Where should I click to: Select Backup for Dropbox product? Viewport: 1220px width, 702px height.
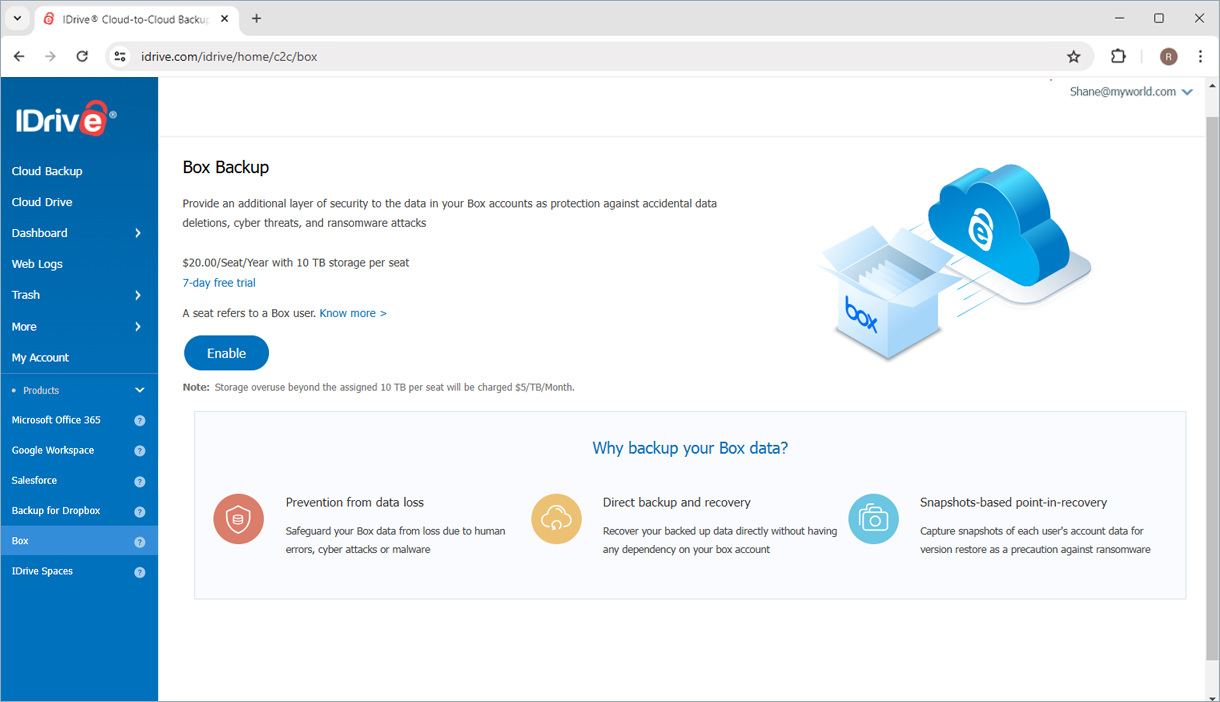point(56,511)
